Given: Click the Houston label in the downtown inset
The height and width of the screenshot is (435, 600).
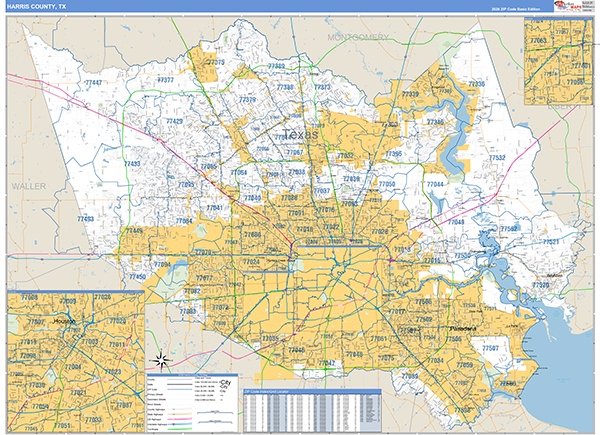Looking at the screenshot, I should [65, 321].
